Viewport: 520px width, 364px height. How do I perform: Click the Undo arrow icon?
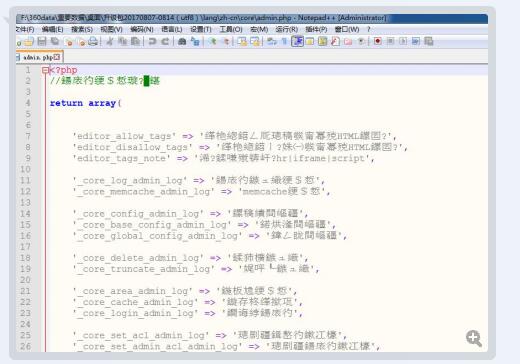152,41
